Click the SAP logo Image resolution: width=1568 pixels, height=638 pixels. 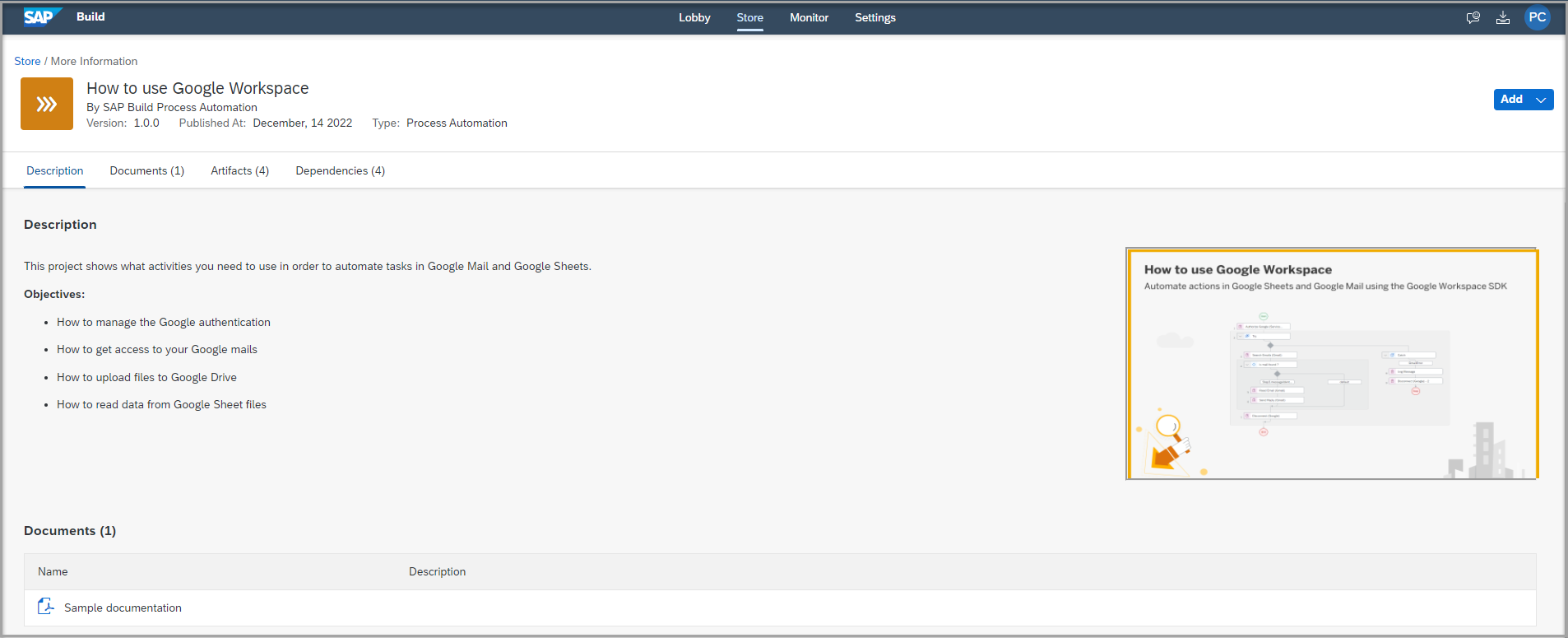(x=43, y=17)
